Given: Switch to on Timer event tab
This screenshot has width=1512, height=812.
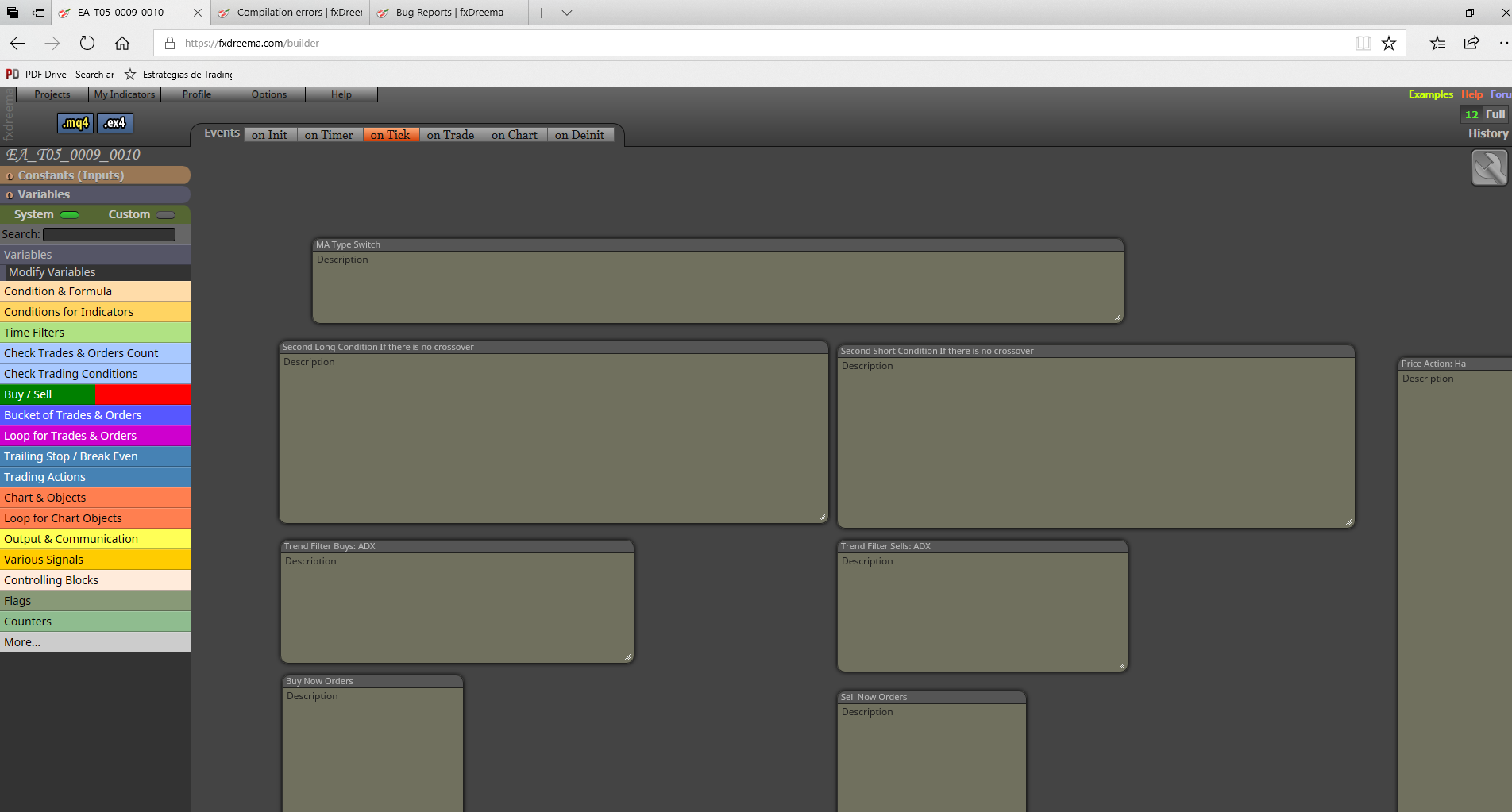Looking at the screenshot, I should (329, 135).
